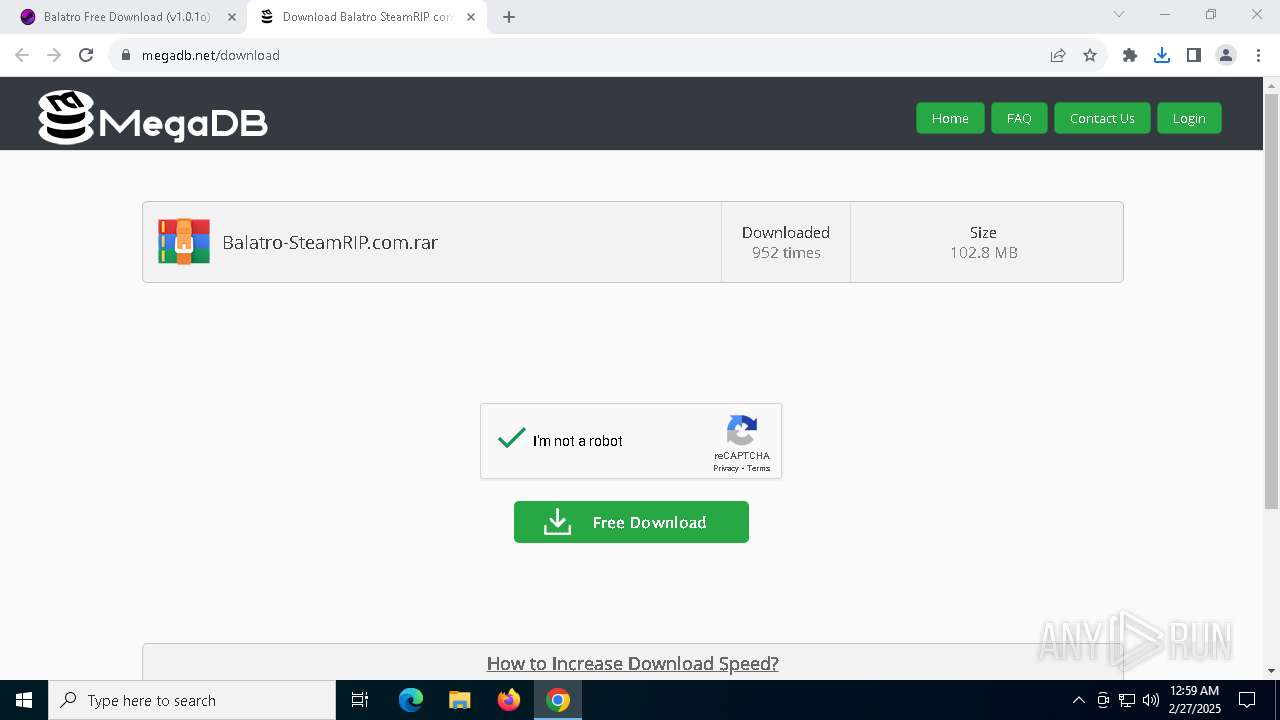Click the Login button

[x=1189, y=118]
